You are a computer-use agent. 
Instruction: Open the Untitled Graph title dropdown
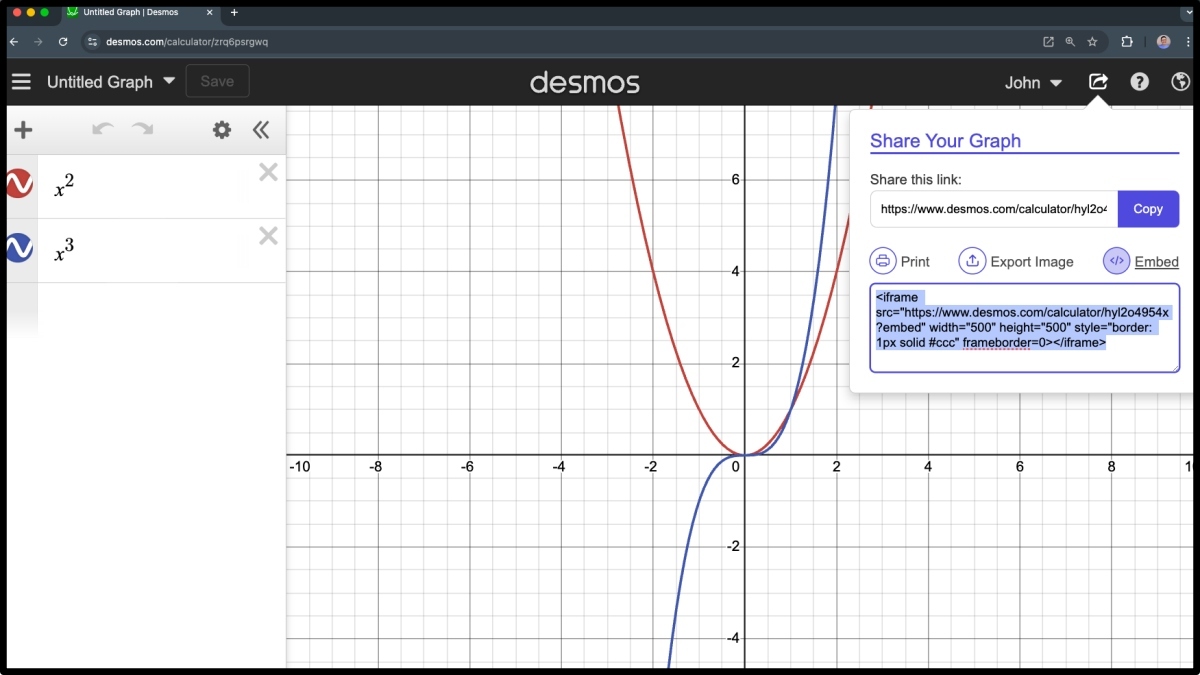pos(166,82)
